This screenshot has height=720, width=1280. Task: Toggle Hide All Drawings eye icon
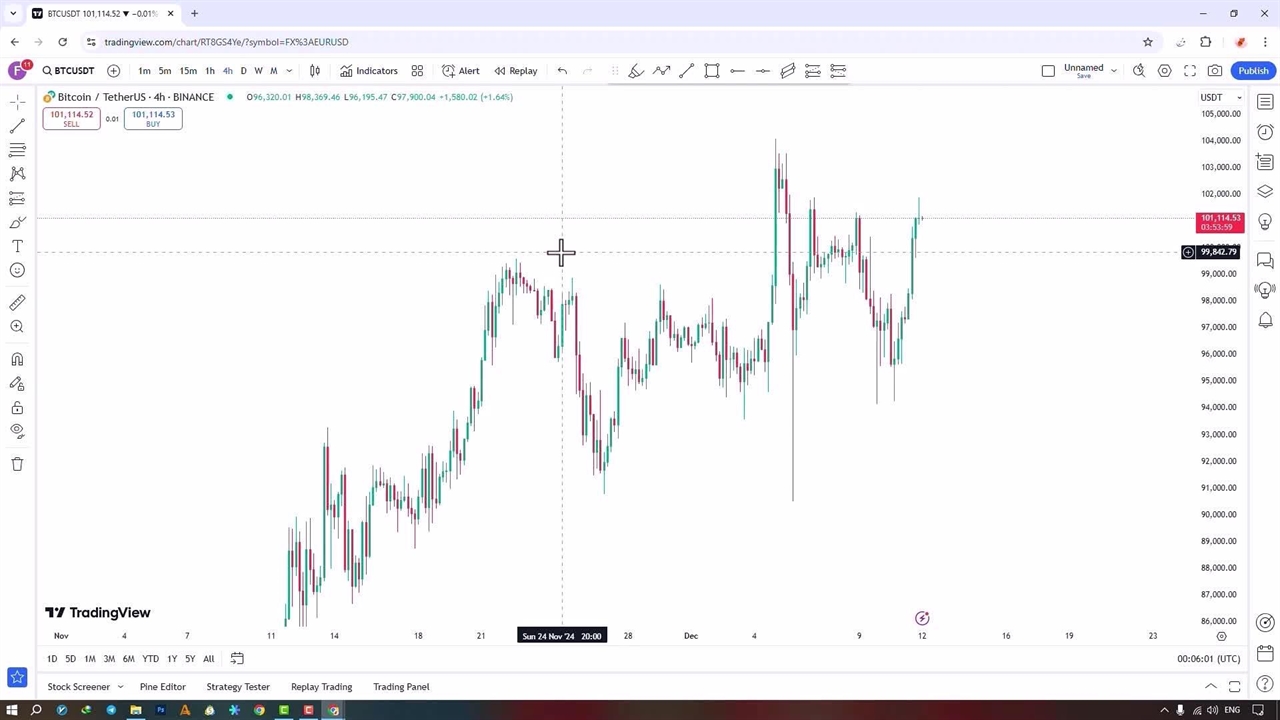point(17,431)
